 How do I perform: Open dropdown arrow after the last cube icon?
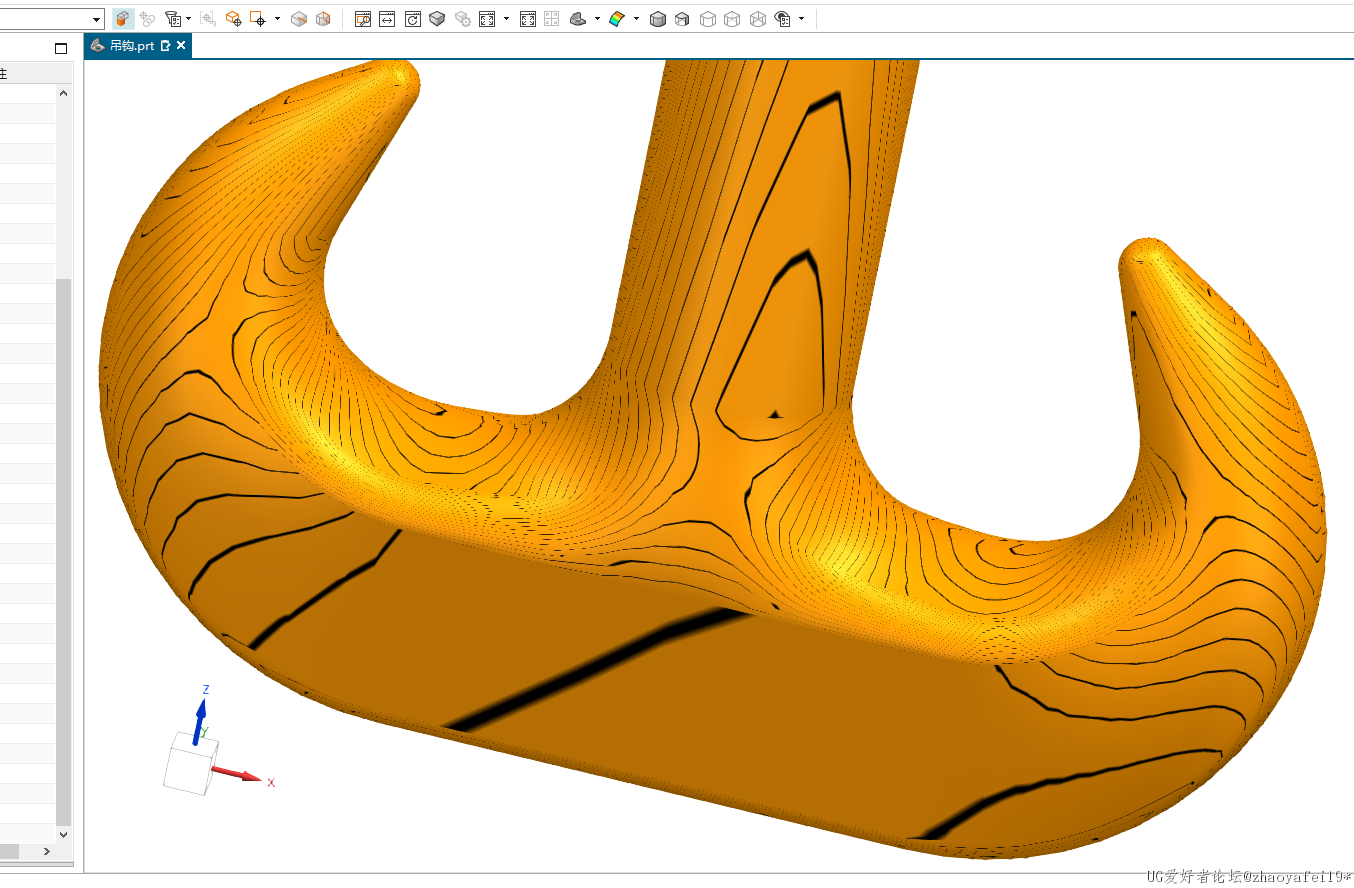tap(801, 18)
